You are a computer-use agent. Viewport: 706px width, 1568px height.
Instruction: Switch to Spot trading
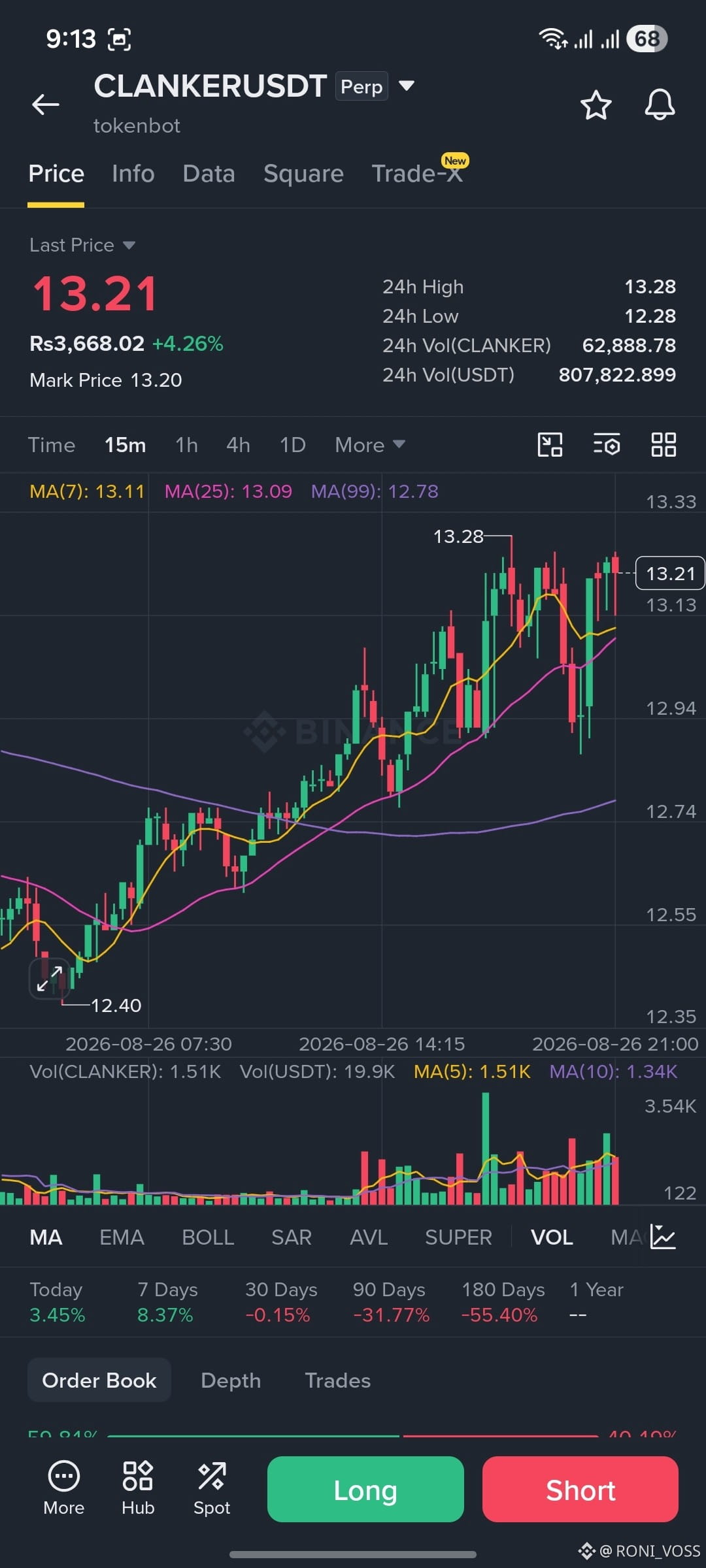point(212,1488)
